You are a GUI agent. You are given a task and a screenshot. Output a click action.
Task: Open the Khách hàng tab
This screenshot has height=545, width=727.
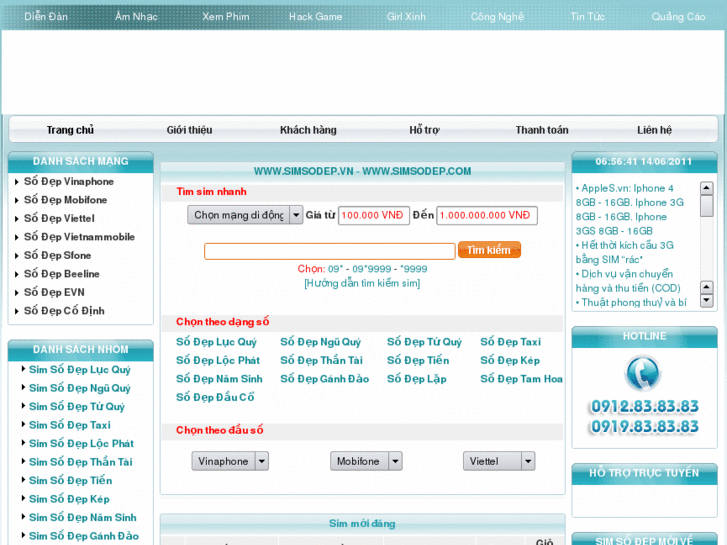point(308,130)
